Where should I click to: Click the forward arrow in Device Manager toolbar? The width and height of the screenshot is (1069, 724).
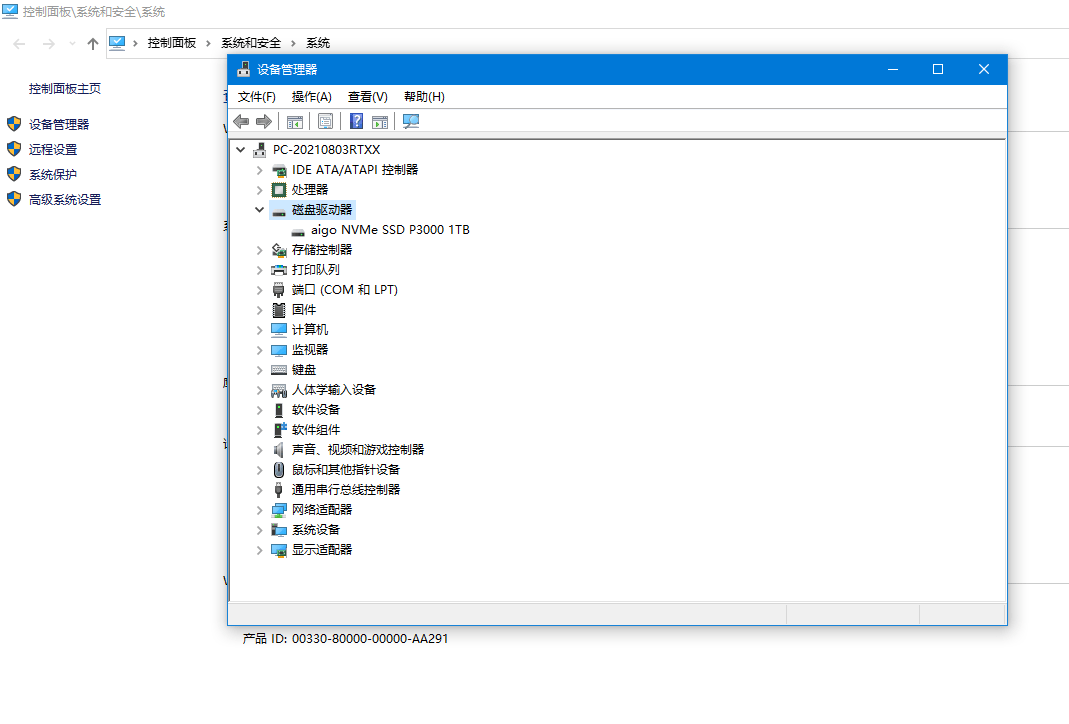click(264, 121)
